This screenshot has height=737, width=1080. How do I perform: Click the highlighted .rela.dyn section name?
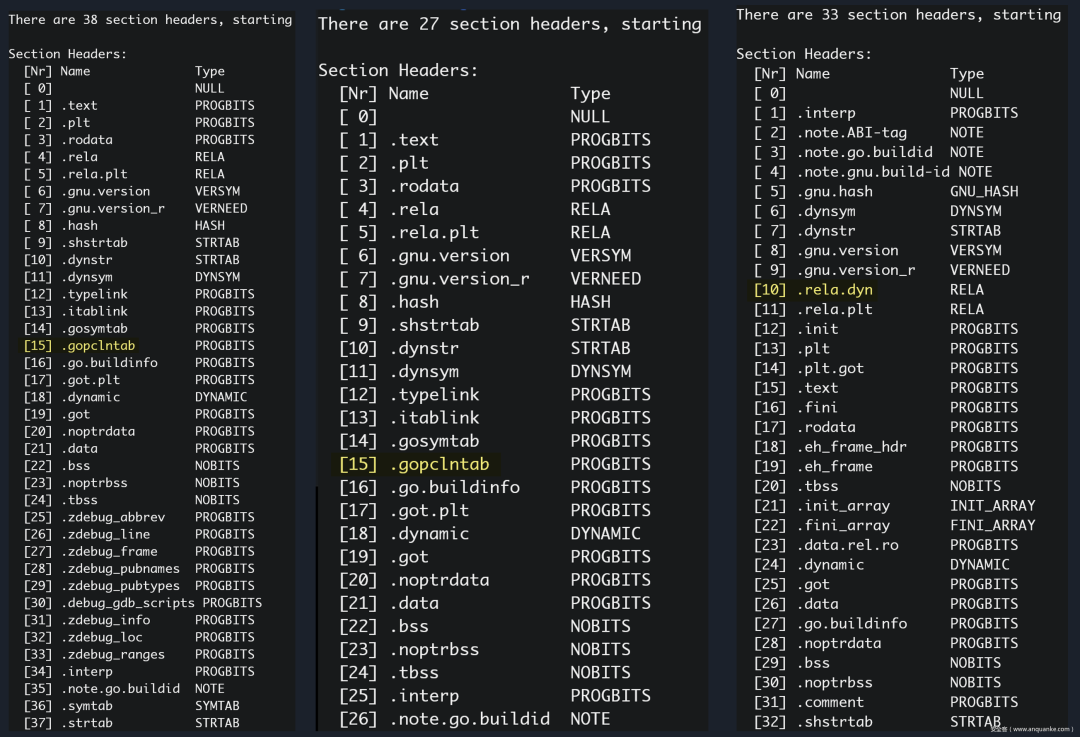(x=835, y=290)
